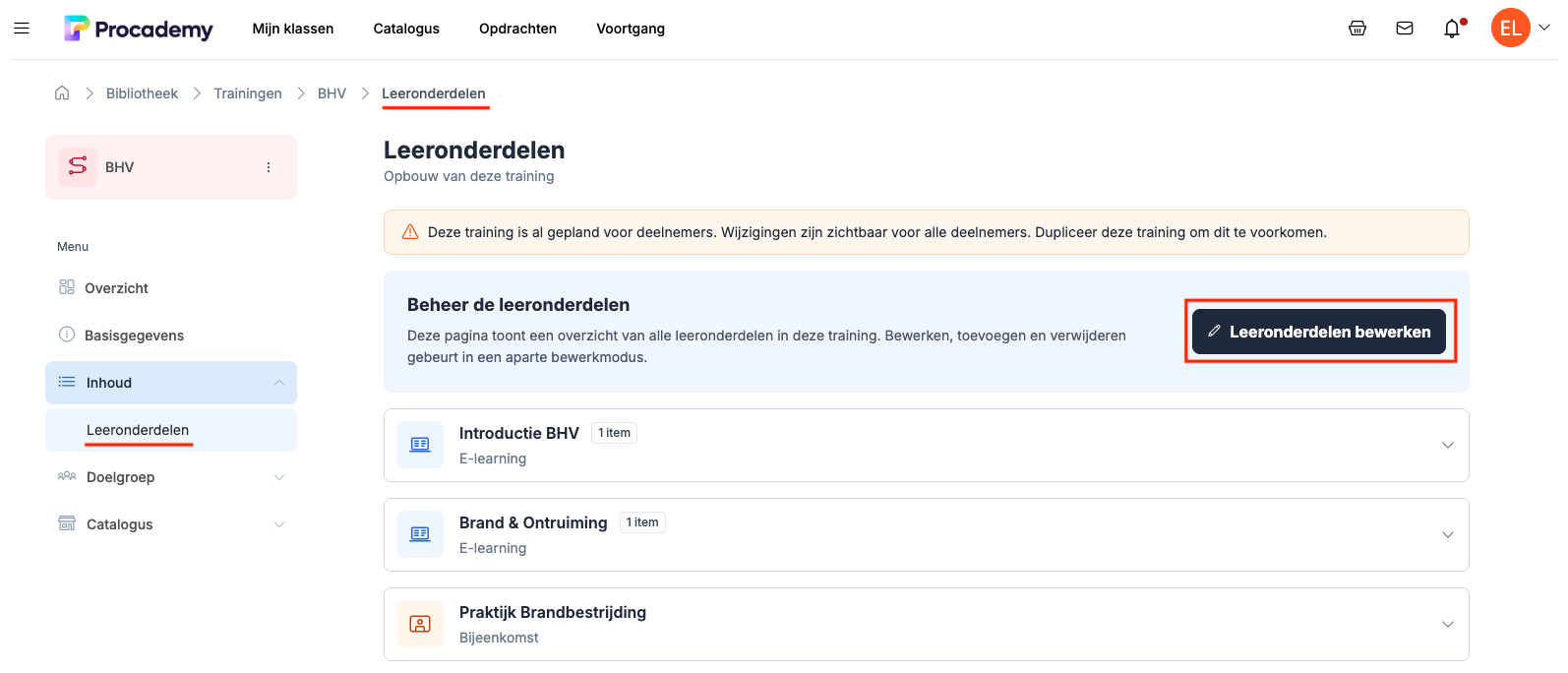Open the notifications bell

(x=1452, y=29)
